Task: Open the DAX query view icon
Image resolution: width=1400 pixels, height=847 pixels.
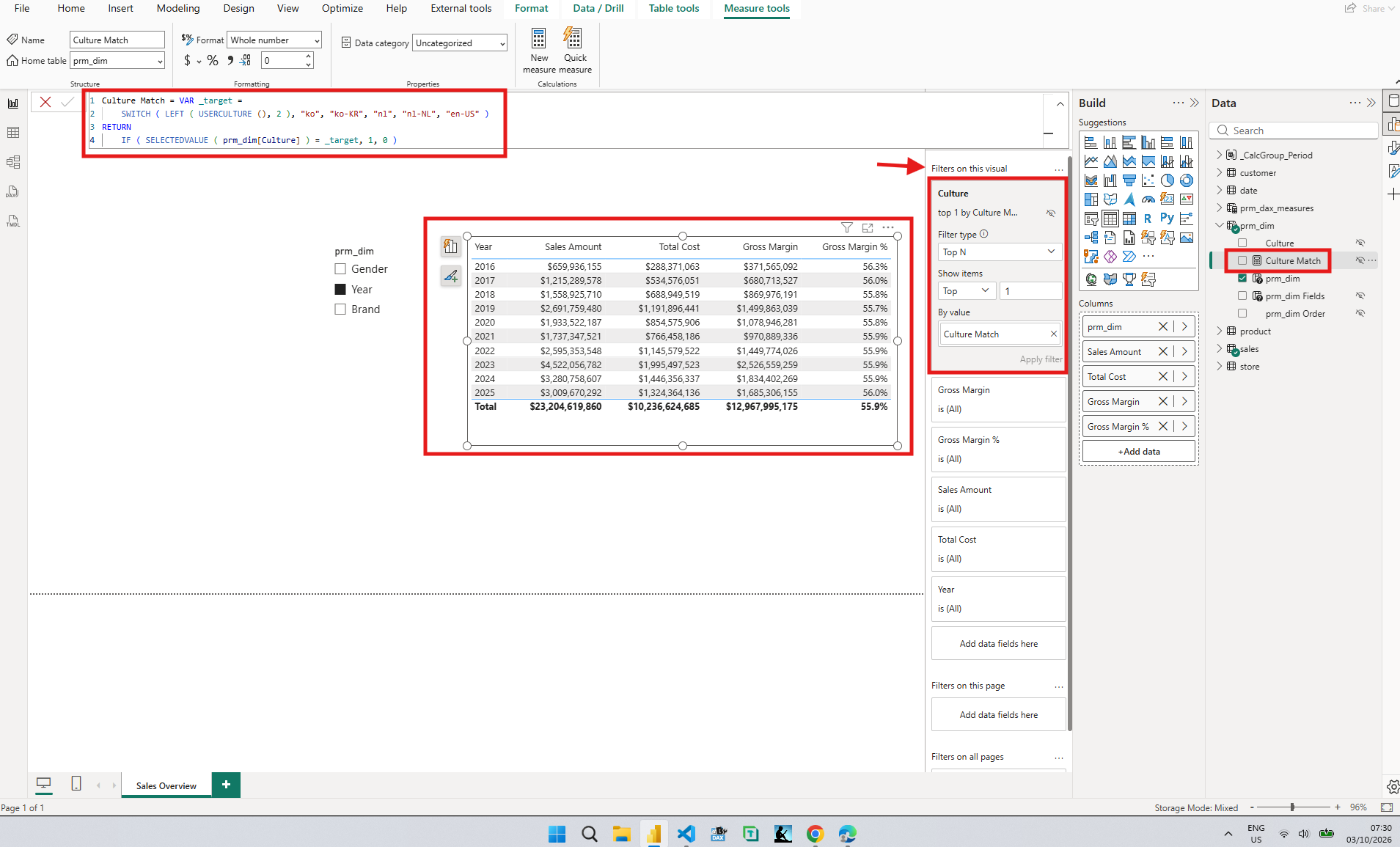Action: pos(13,191)
